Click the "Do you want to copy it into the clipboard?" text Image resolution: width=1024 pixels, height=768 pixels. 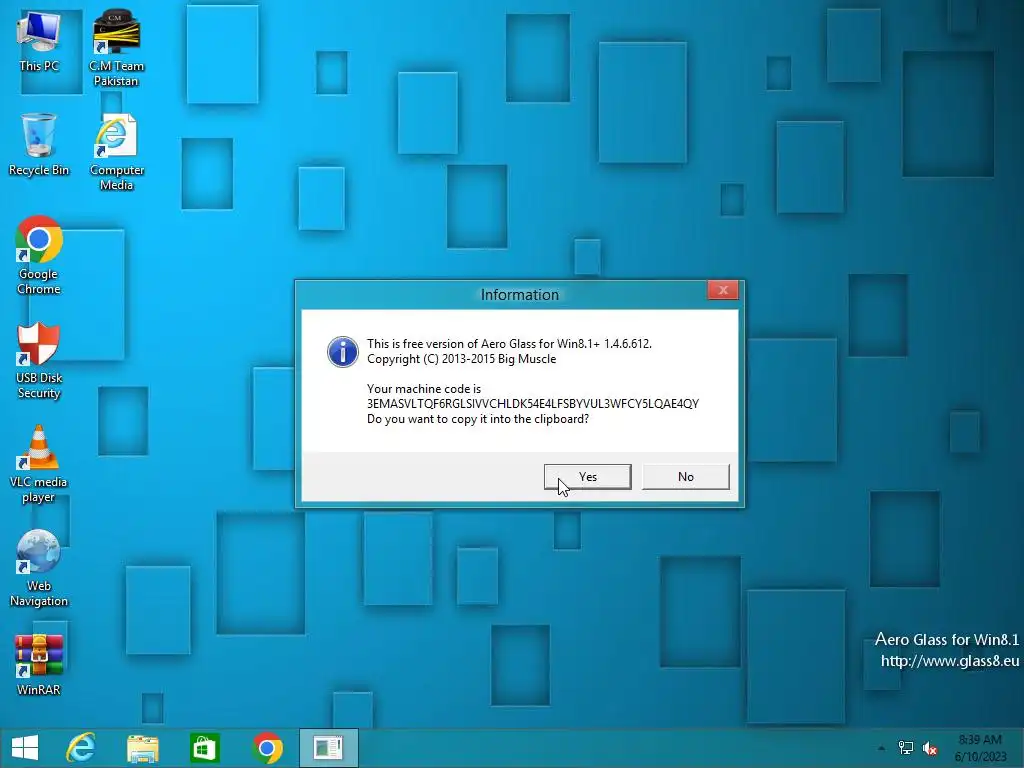tap(478, 419)
